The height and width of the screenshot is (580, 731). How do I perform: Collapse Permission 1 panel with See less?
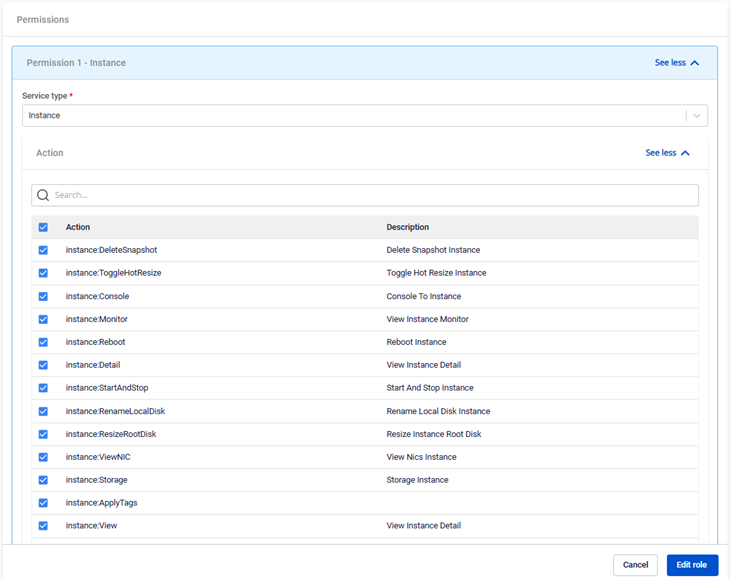pyautogui.click(x=676, y=63)
